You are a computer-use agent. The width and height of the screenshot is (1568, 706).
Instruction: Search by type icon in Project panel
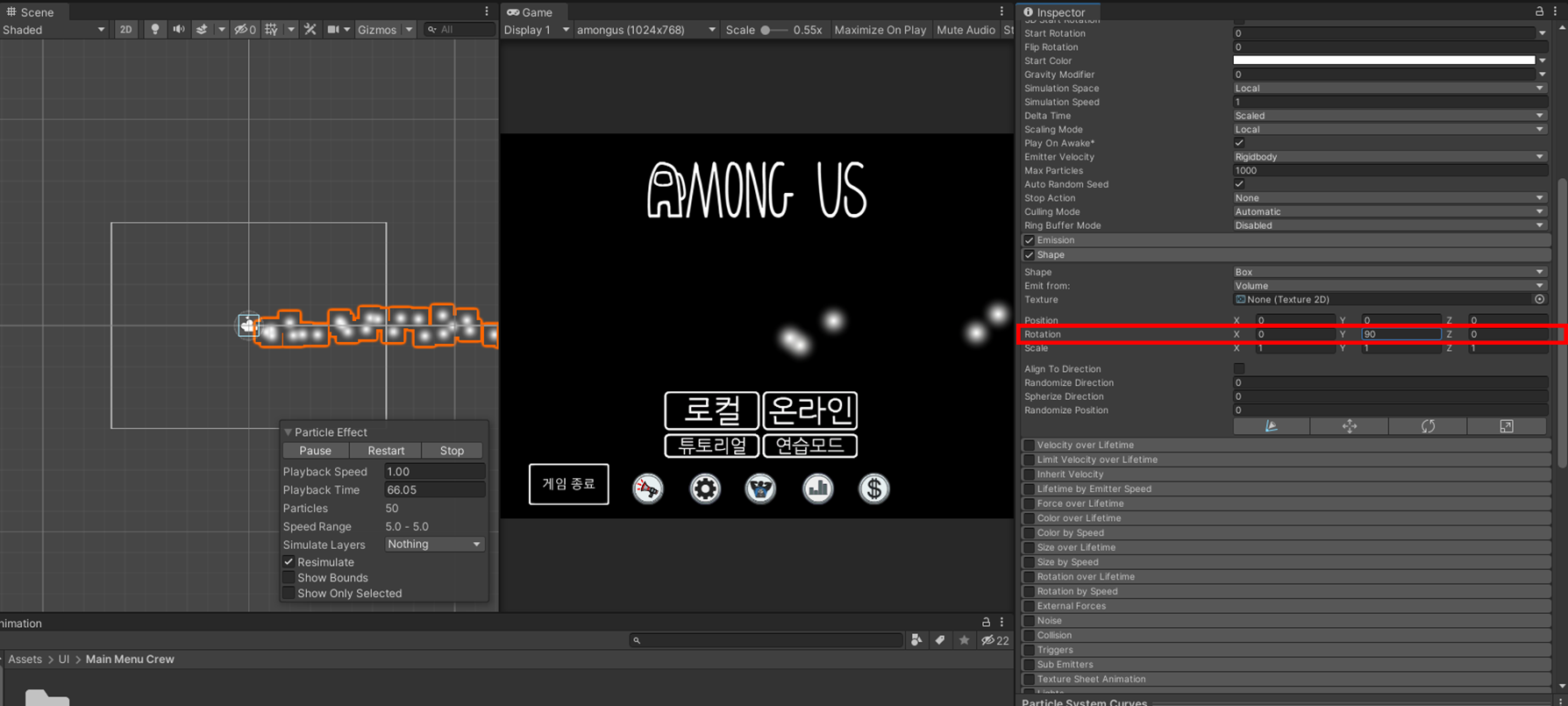coord(916,640)
